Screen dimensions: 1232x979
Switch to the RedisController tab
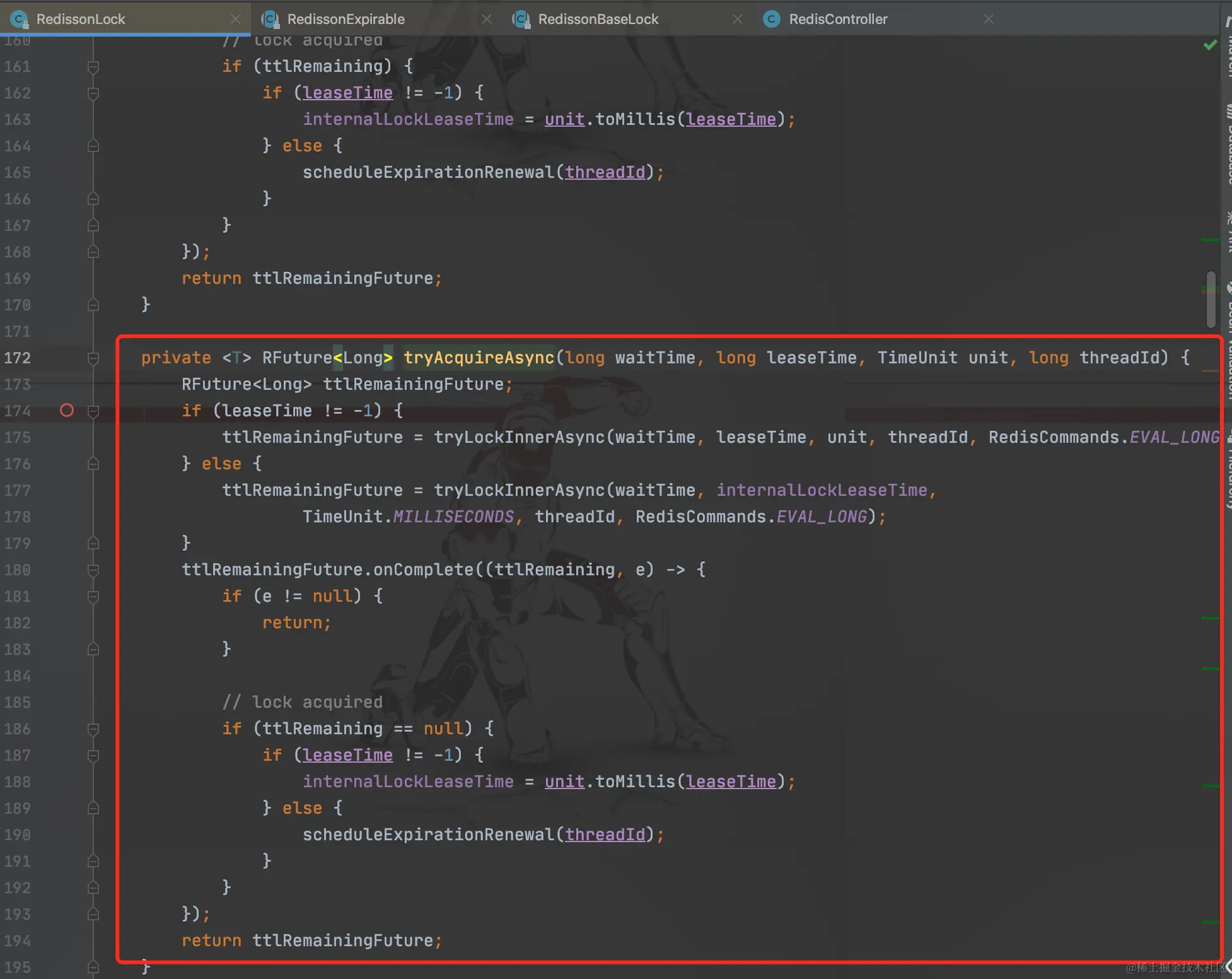coord(838,20)
